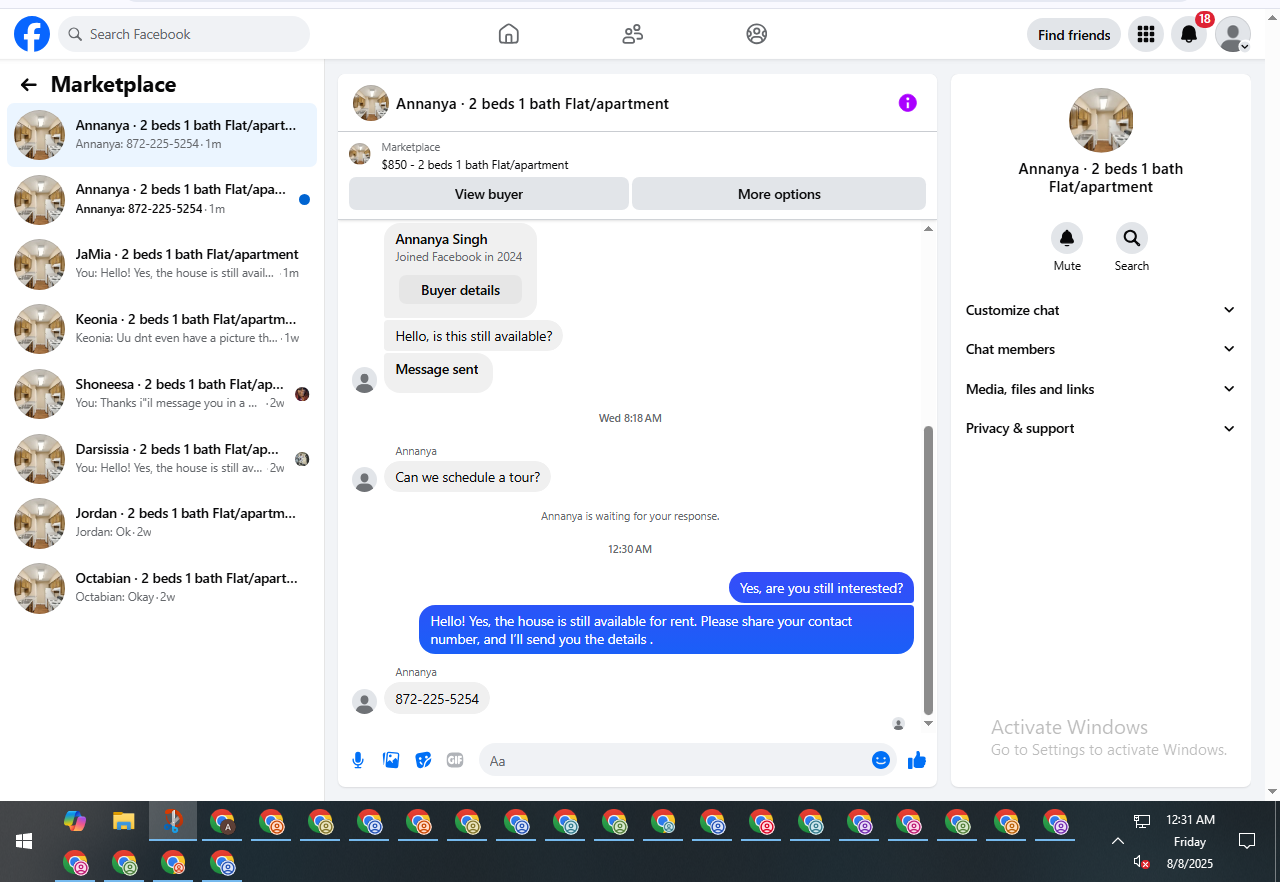Focus the Search Facebook field
1280x882 pixels.
(184, 34)
